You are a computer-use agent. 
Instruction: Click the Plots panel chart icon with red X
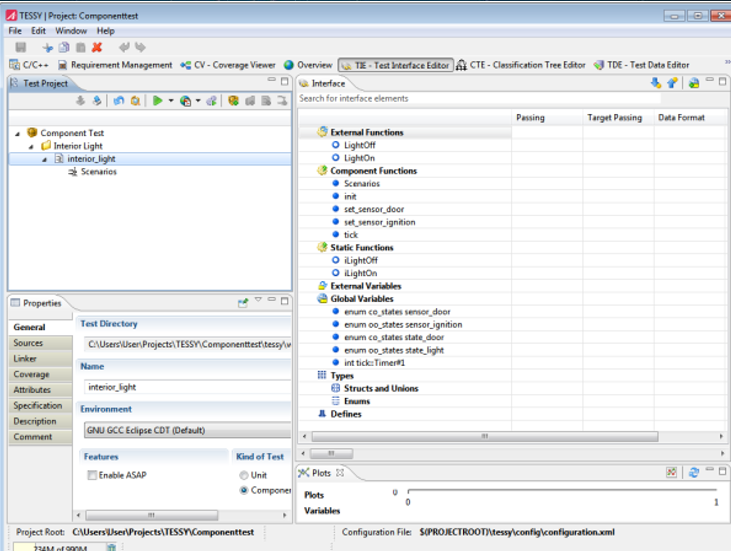point(671,472)
